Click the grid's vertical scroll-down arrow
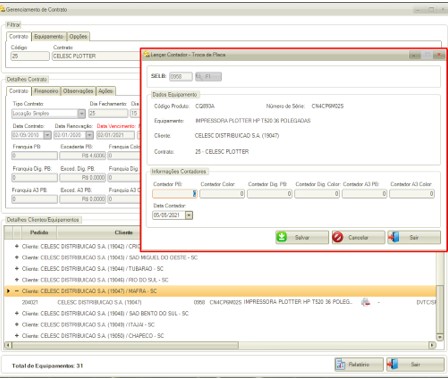 [x=440, y=337]
